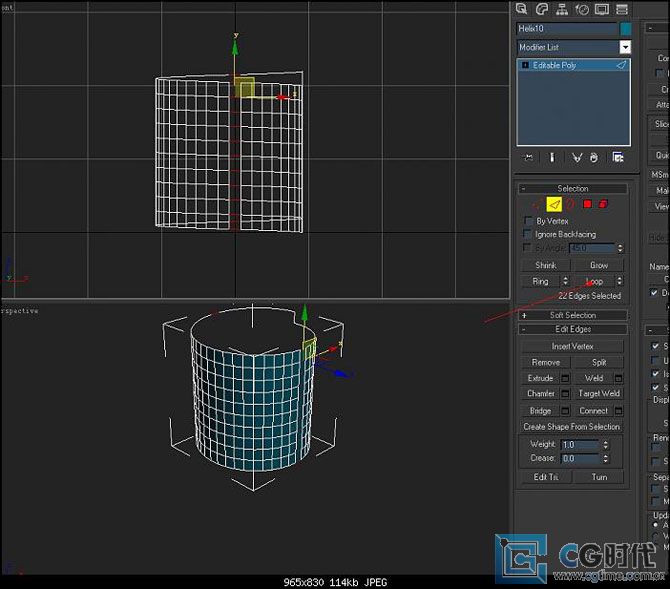
Task: Open the Create command panel tab
Action: pos(521,9)
